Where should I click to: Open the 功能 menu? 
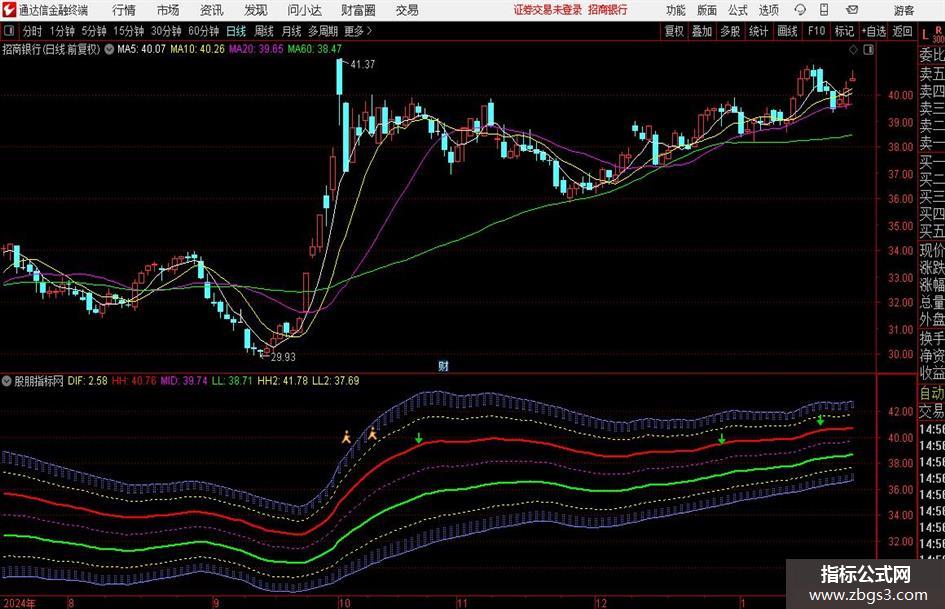point(676,10)
